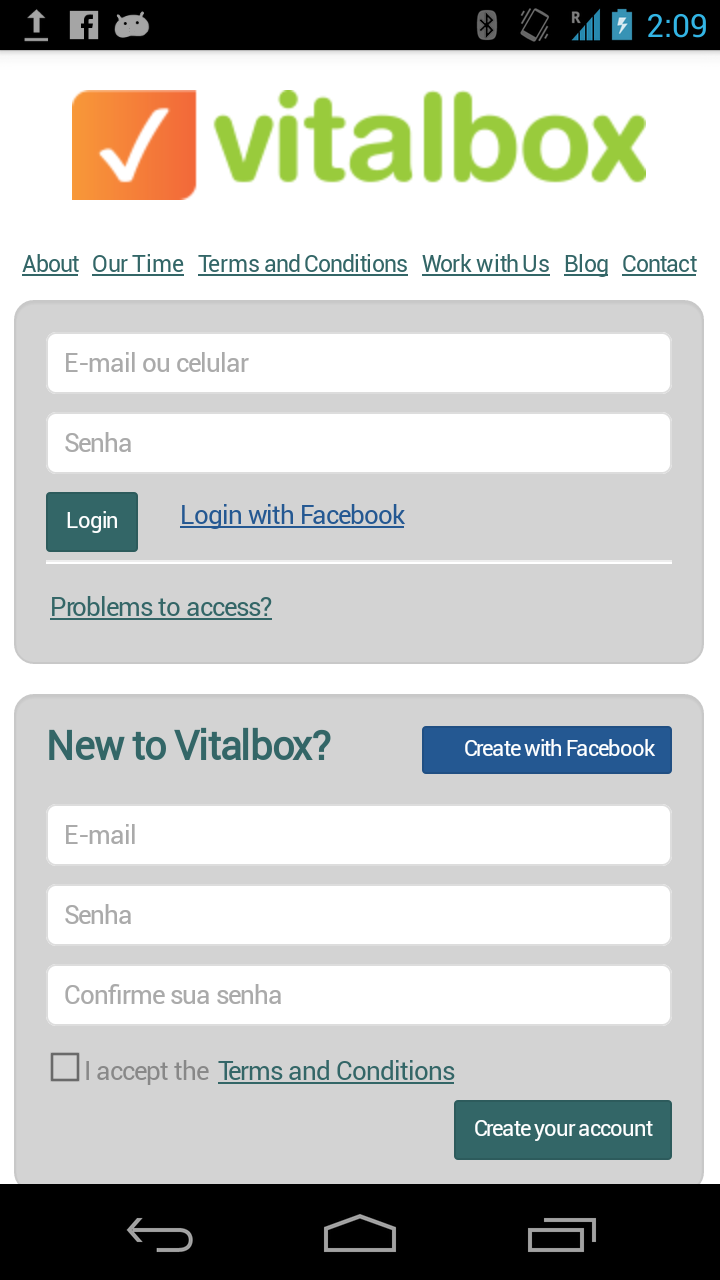Open the About menu link
Viewport: 720px width, 1280px height.
pyautogui.click(x=51, y=264)
